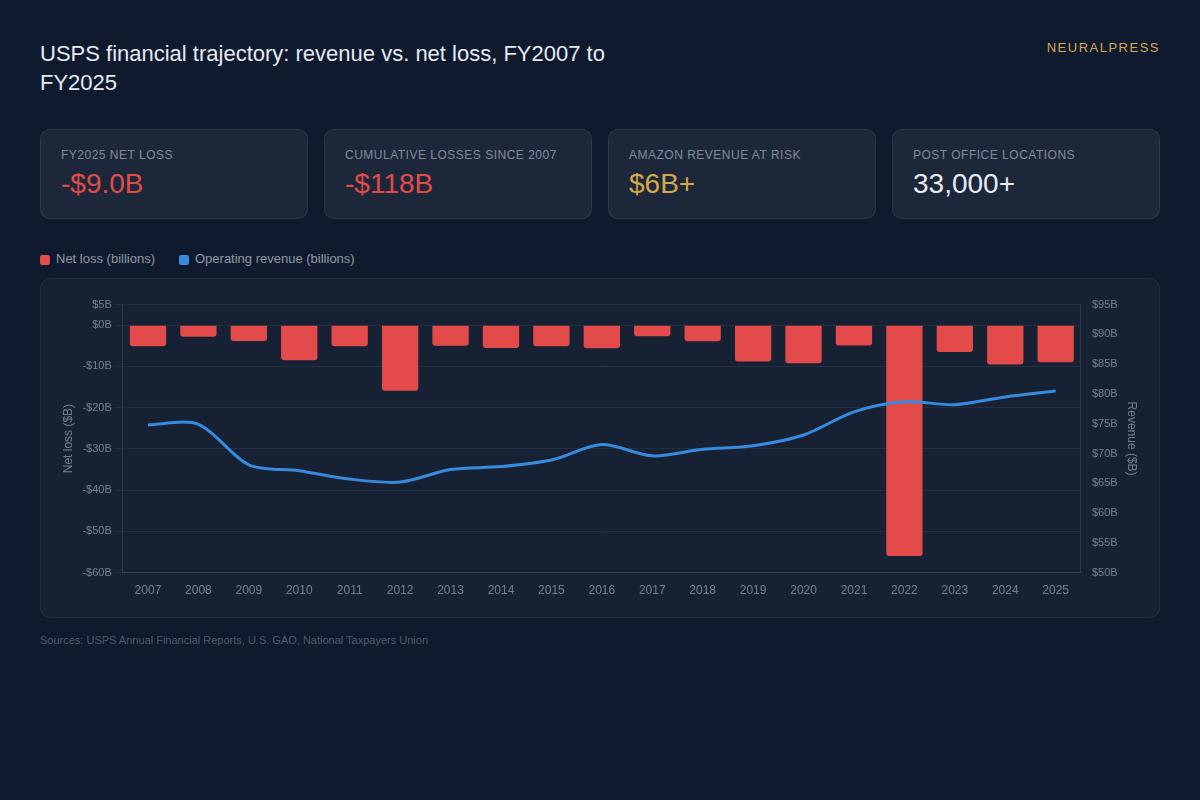Click the 2022 net loss bar
The width and height of the screenshot is (1200, 800).
(x=904, y=440)
